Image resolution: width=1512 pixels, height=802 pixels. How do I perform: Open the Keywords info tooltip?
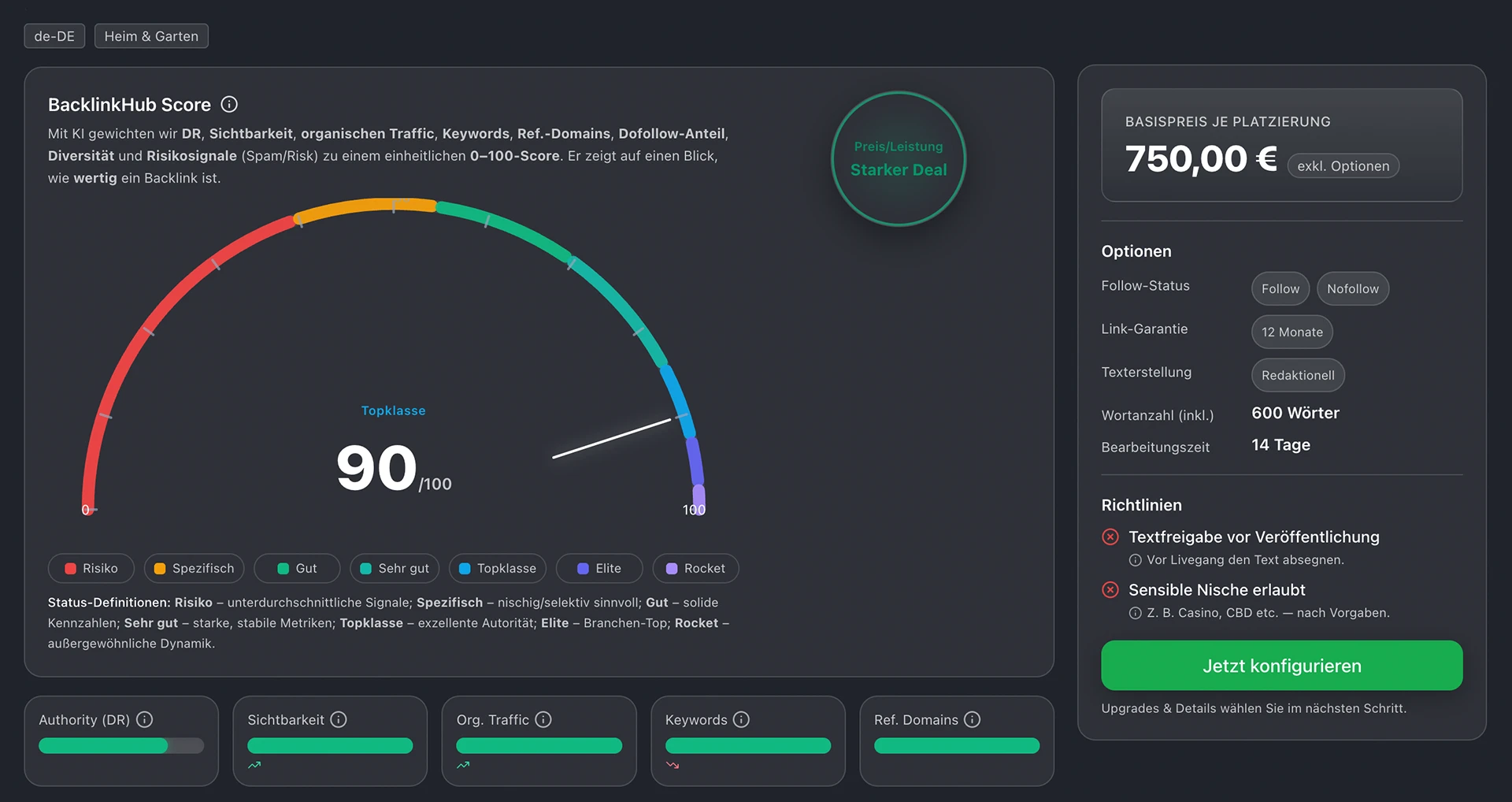(x=740, y=719)
